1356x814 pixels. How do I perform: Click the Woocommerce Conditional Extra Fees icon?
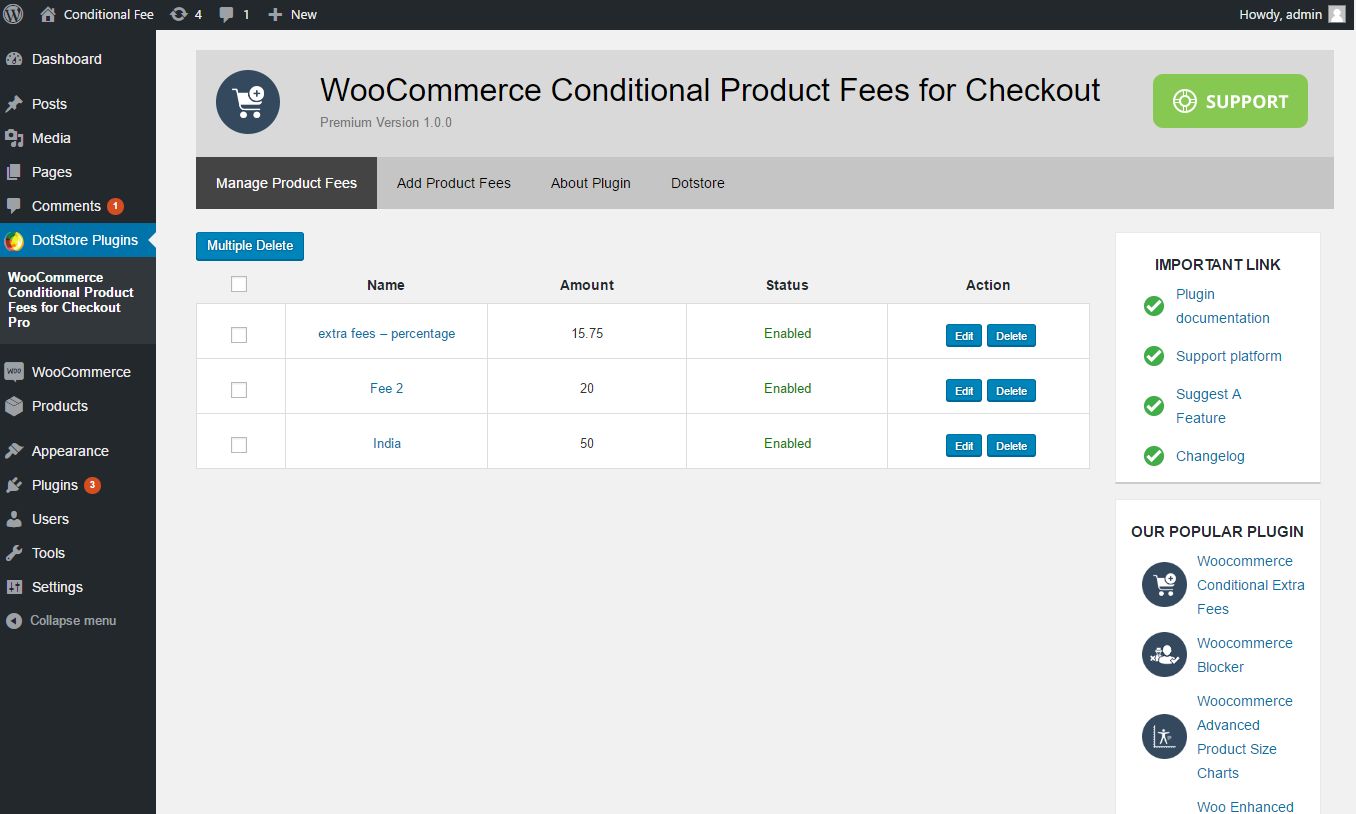click(1164, 585)
